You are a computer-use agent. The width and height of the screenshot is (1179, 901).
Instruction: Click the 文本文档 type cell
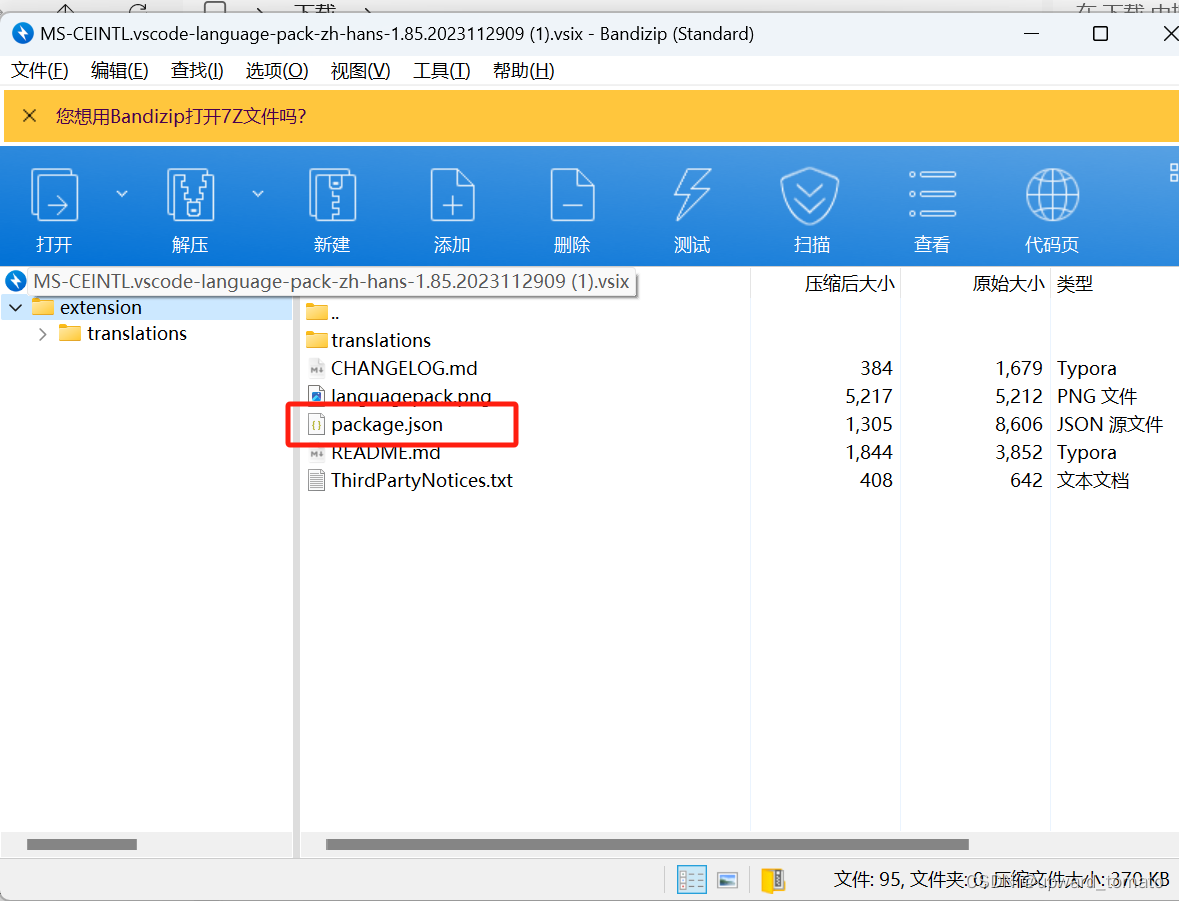1093,481
